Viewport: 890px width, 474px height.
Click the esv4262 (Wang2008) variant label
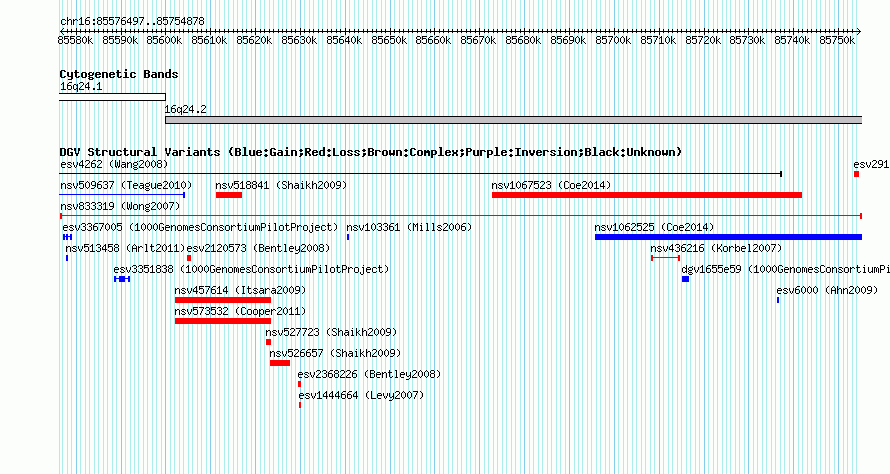click(x=114, y=165)
